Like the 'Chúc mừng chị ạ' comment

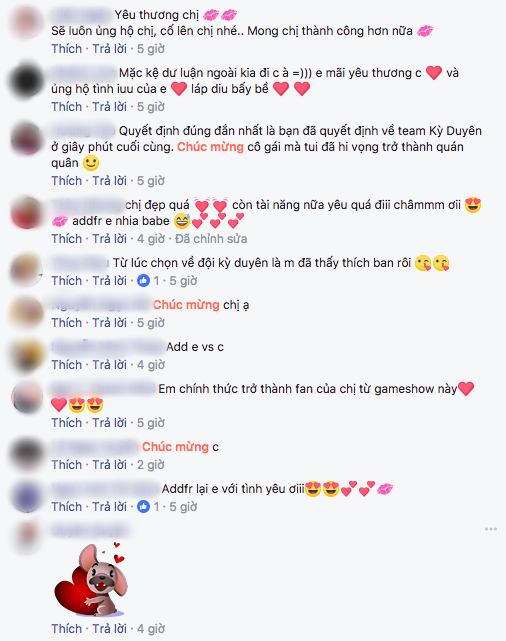[x=67, y=323]
